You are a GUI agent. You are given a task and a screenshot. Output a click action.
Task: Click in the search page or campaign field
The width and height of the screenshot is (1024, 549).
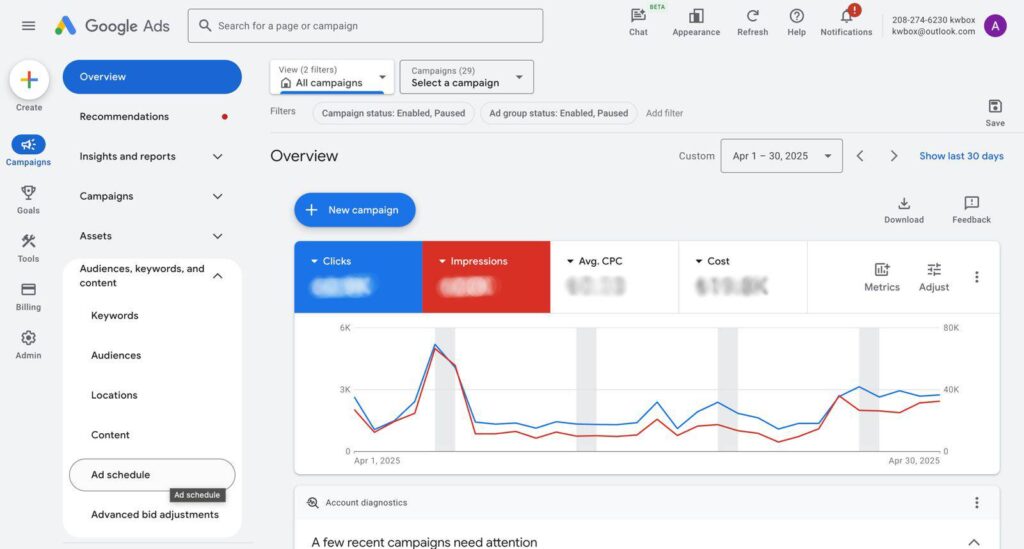point(365,26)
